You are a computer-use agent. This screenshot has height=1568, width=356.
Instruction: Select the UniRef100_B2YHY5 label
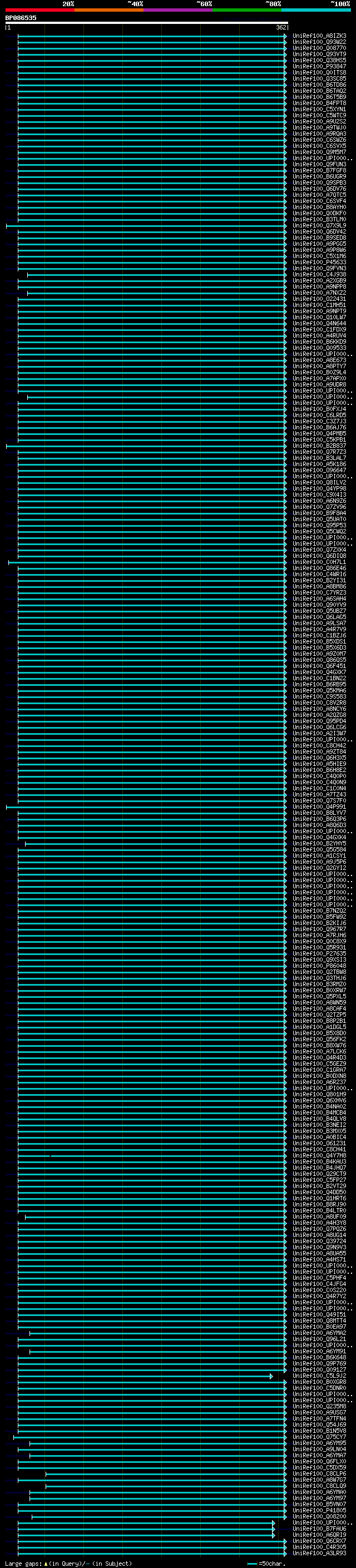[x=319, y=844]
